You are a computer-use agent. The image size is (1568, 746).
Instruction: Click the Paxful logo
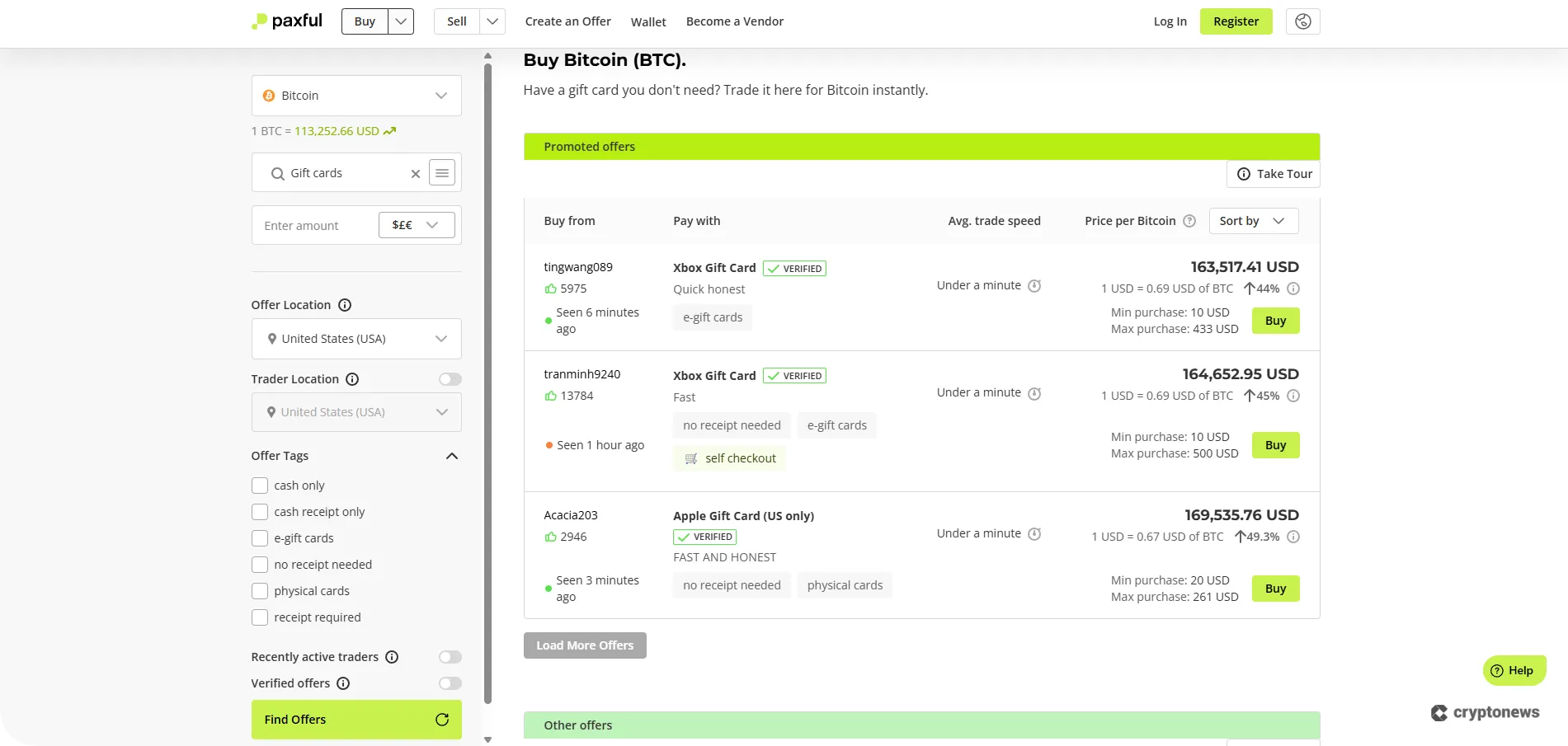286,21
